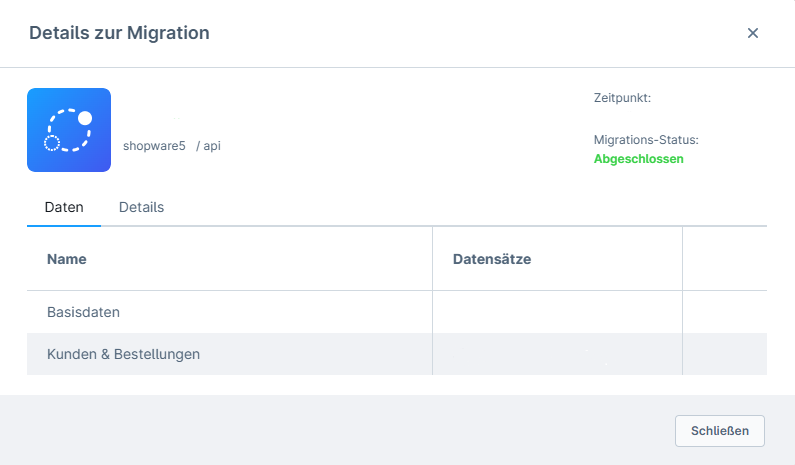Screen dimensions: 795x465
Task: Click the last column cell of Basisdaten row
Action: click(x=725, y=312)
